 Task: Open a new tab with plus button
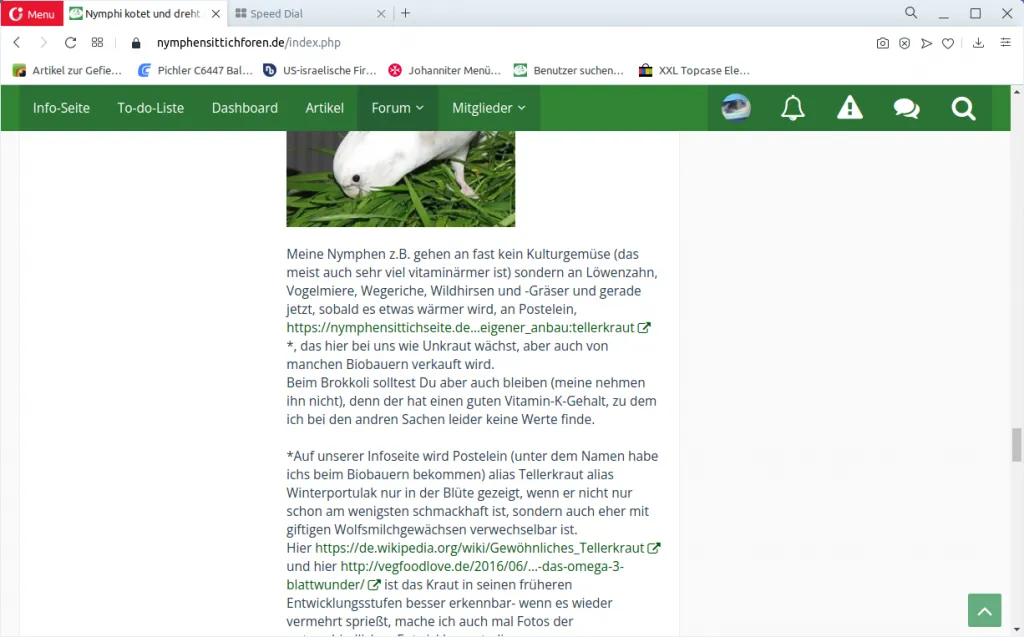[406, 13]
